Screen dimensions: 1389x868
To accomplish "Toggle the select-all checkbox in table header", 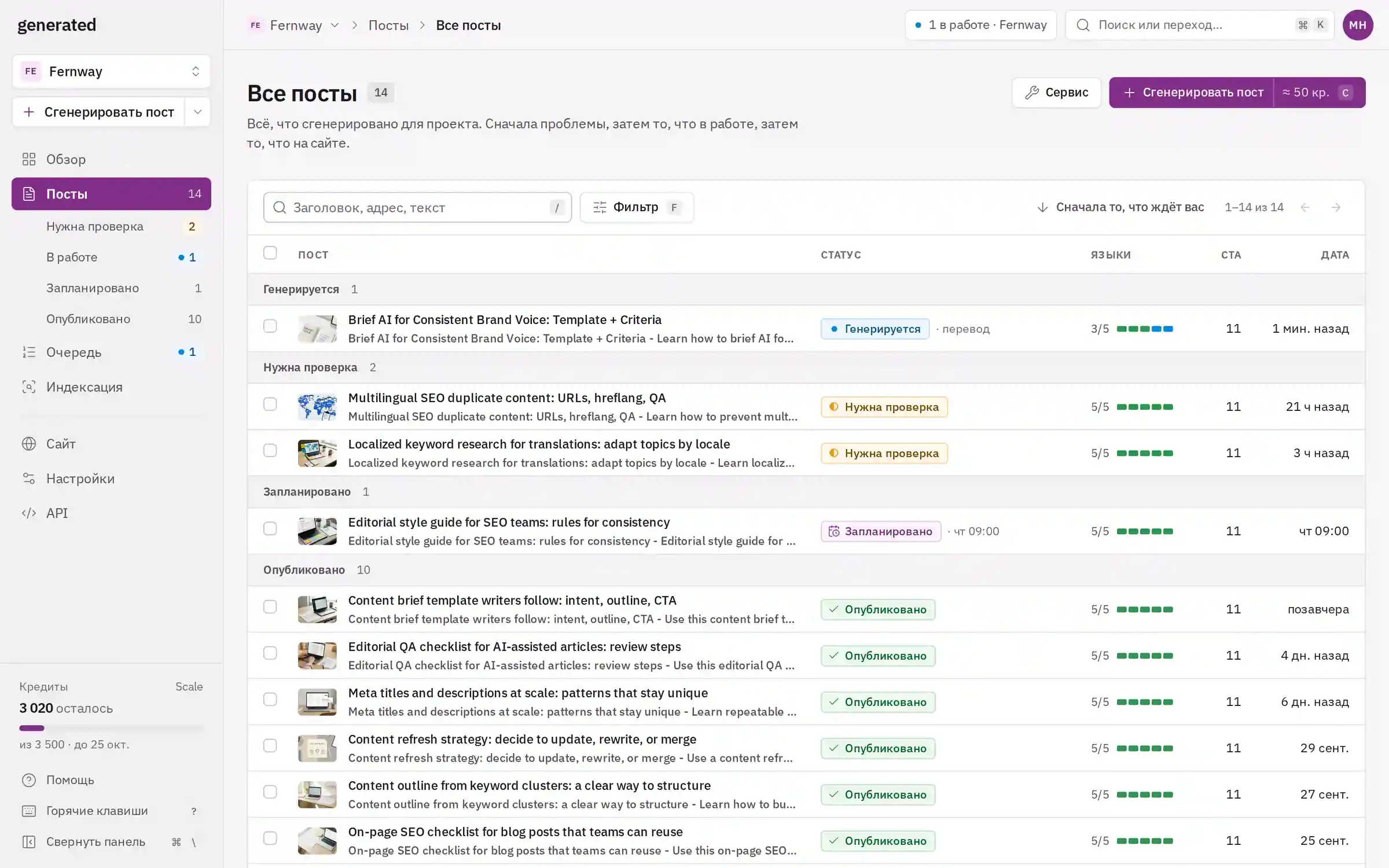I will tap(270, 253).
